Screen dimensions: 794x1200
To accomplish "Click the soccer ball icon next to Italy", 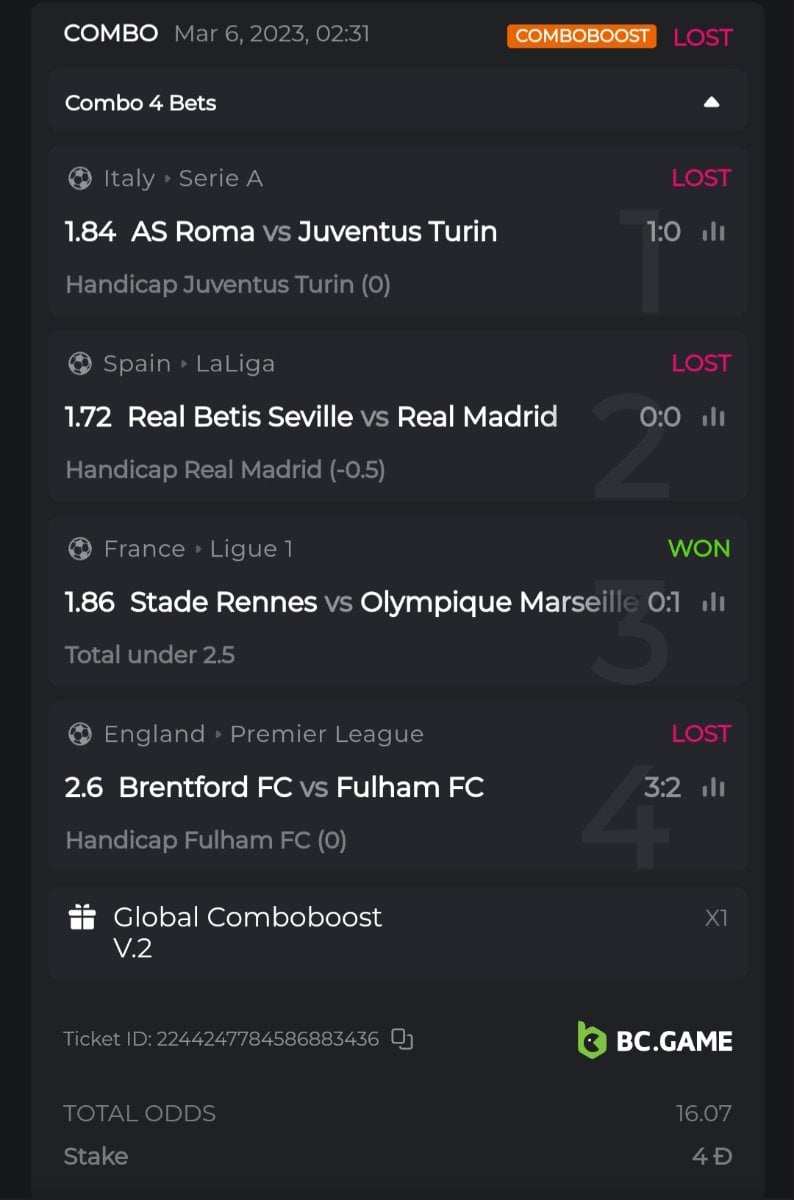I will click(x=80, y=178).
